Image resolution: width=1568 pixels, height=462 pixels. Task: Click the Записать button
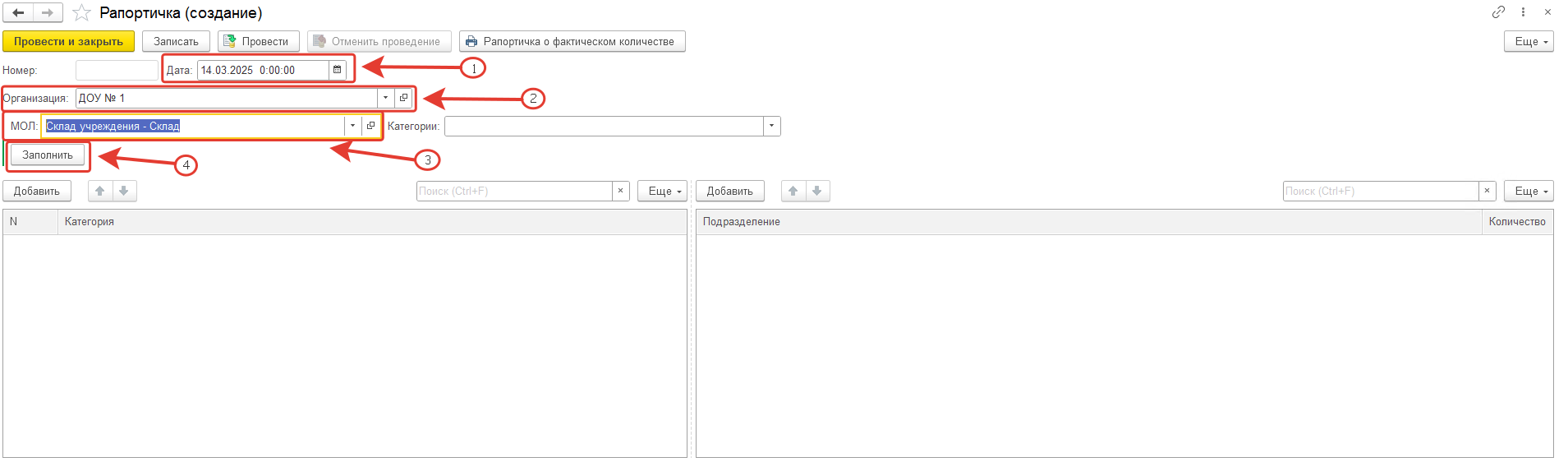point(176,41)
